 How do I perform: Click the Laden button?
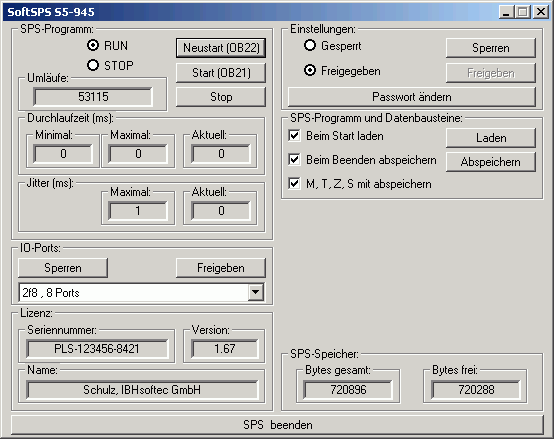[x=491, y=138]
